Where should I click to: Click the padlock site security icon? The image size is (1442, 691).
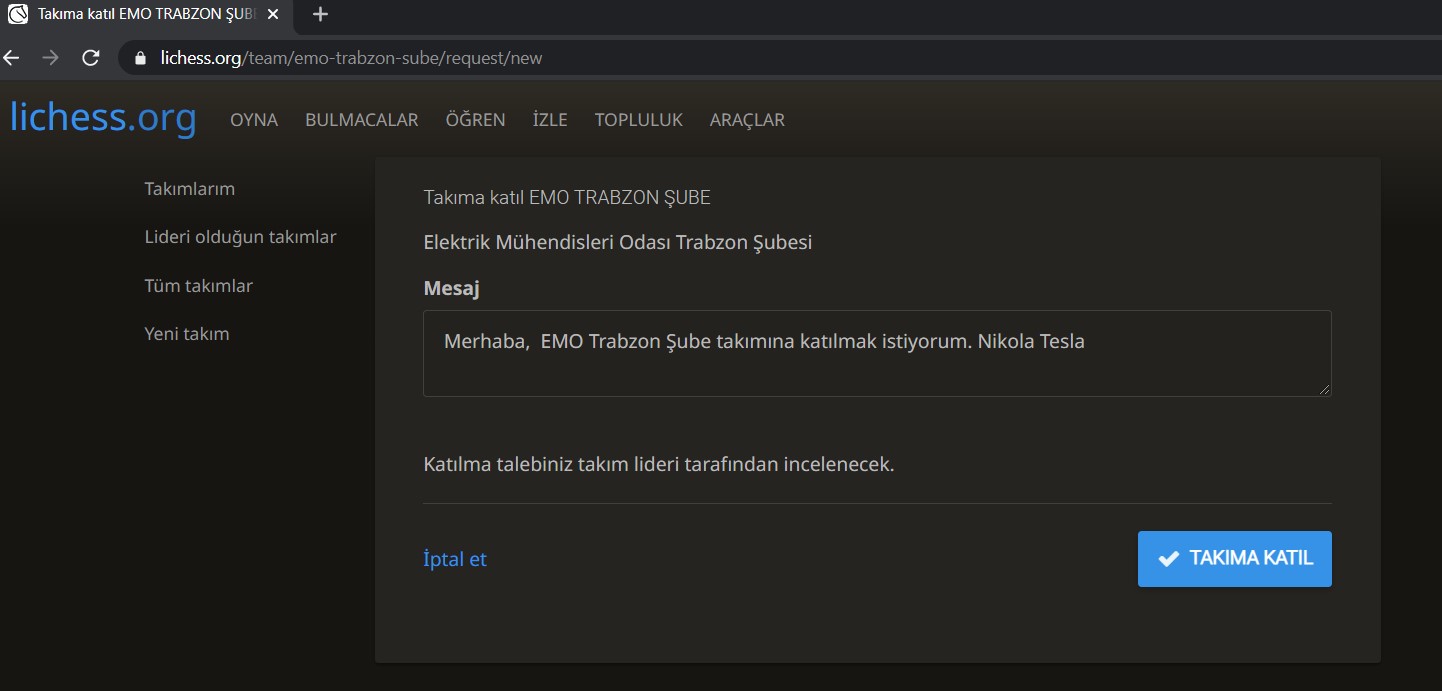point(140,58)
